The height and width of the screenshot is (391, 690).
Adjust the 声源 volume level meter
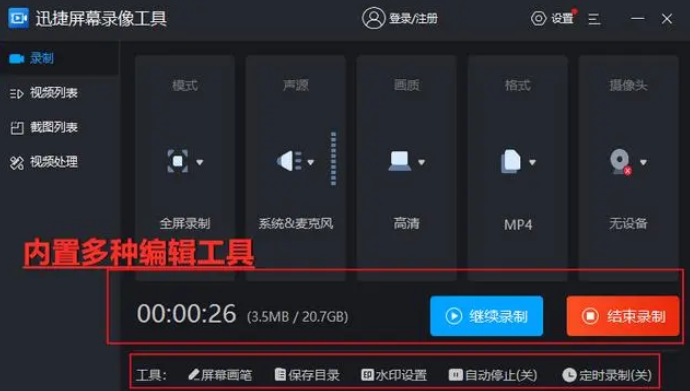334,158
